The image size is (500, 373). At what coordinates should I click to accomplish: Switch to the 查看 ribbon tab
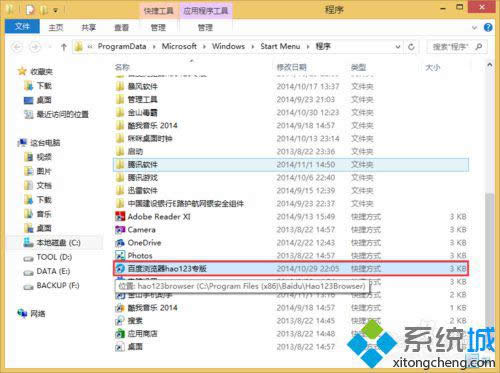[121, 27]
